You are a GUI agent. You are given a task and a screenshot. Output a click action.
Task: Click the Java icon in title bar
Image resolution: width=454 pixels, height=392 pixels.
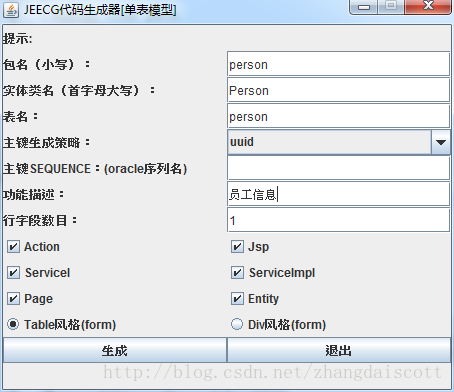point(11,10)
